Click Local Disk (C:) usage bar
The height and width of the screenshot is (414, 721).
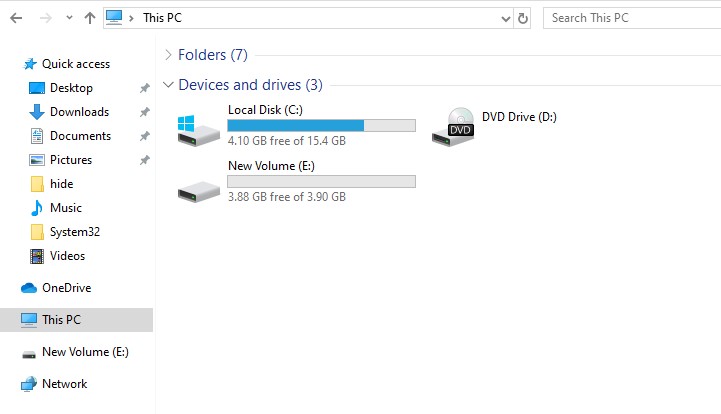[321, 125]
